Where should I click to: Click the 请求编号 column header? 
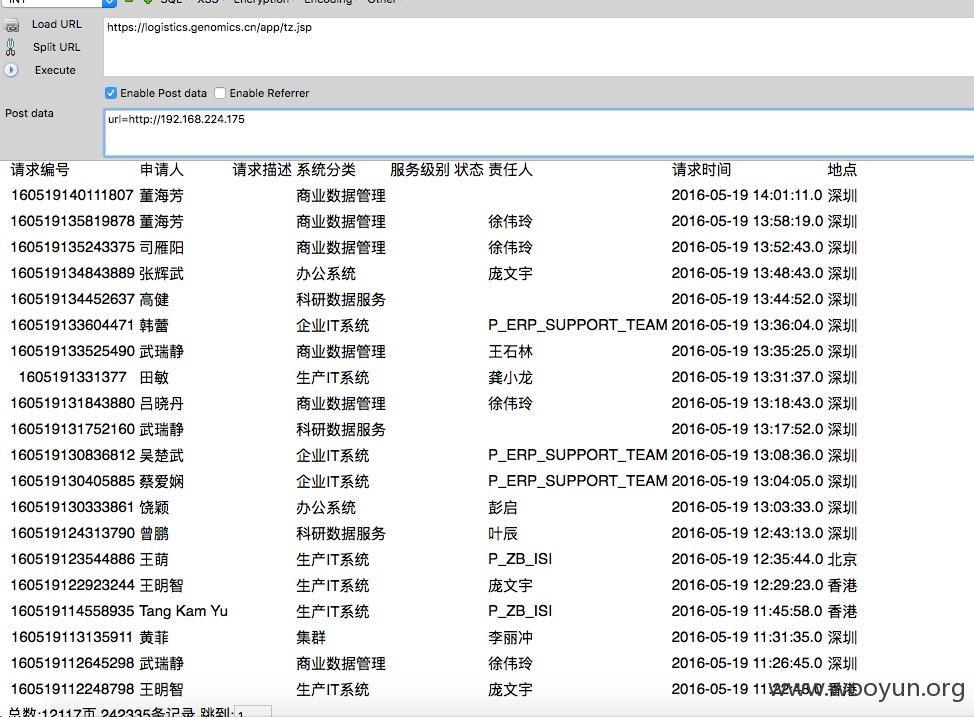[40, 170]
